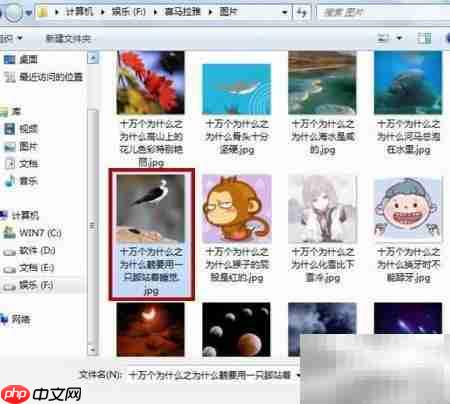Click the sidebar scrollbar down arrow
This screenshot has width=450, height=404.
(x=93, y=350)
